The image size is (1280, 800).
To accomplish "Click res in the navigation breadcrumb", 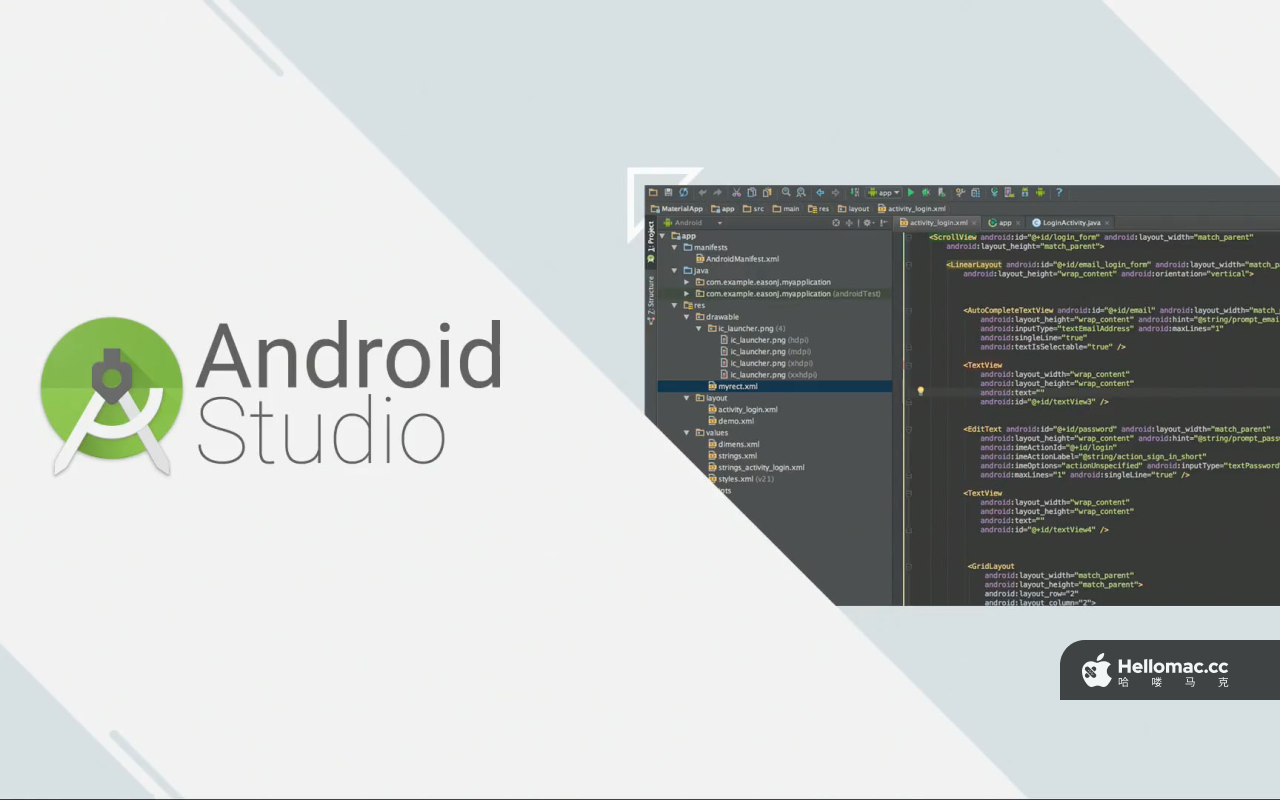I will 818,209.
